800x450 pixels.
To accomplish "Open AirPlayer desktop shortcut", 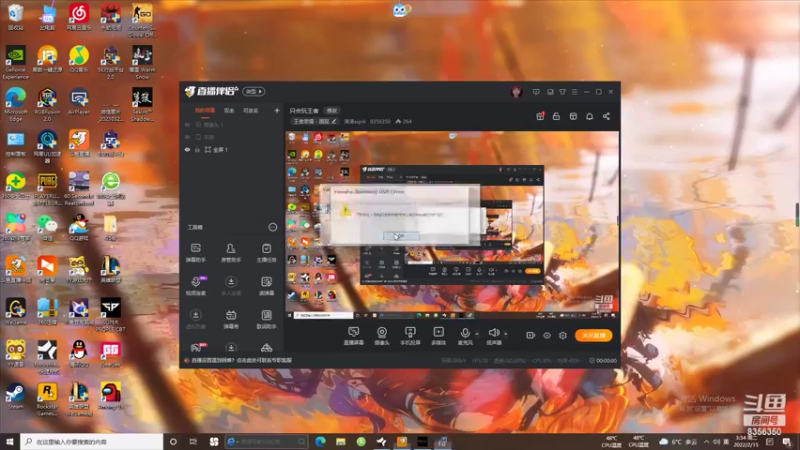I will coord(79,101).
